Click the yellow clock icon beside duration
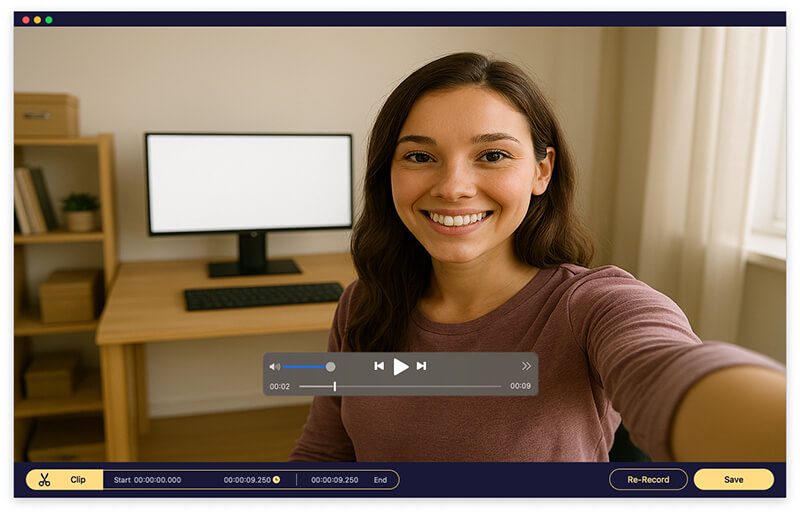The height and width of the screenshot is (514, 800). (276, 480)
